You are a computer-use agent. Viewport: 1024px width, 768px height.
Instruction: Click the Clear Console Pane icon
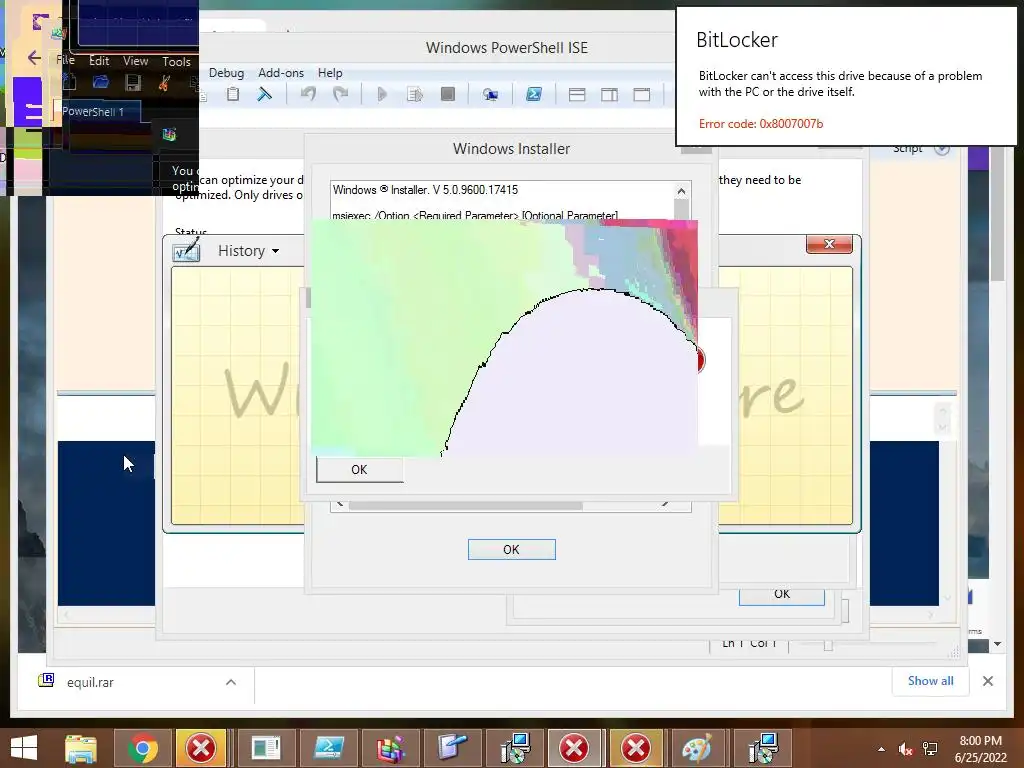tap(264, 94)
